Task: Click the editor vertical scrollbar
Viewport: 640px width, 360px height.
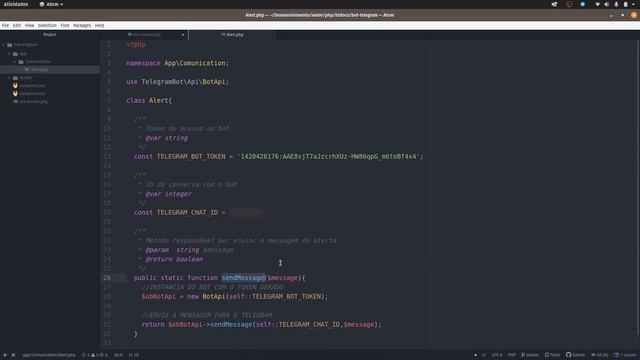Action: (638, 188)
